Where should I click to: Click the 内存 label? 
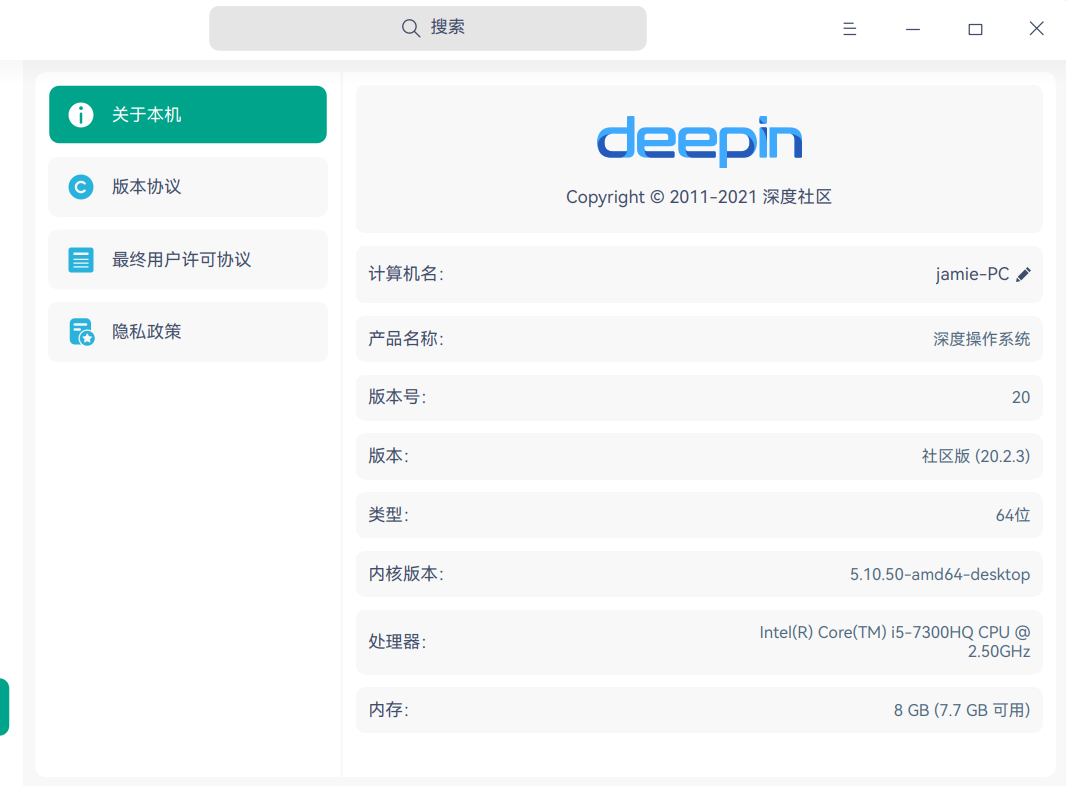(388, 710)
